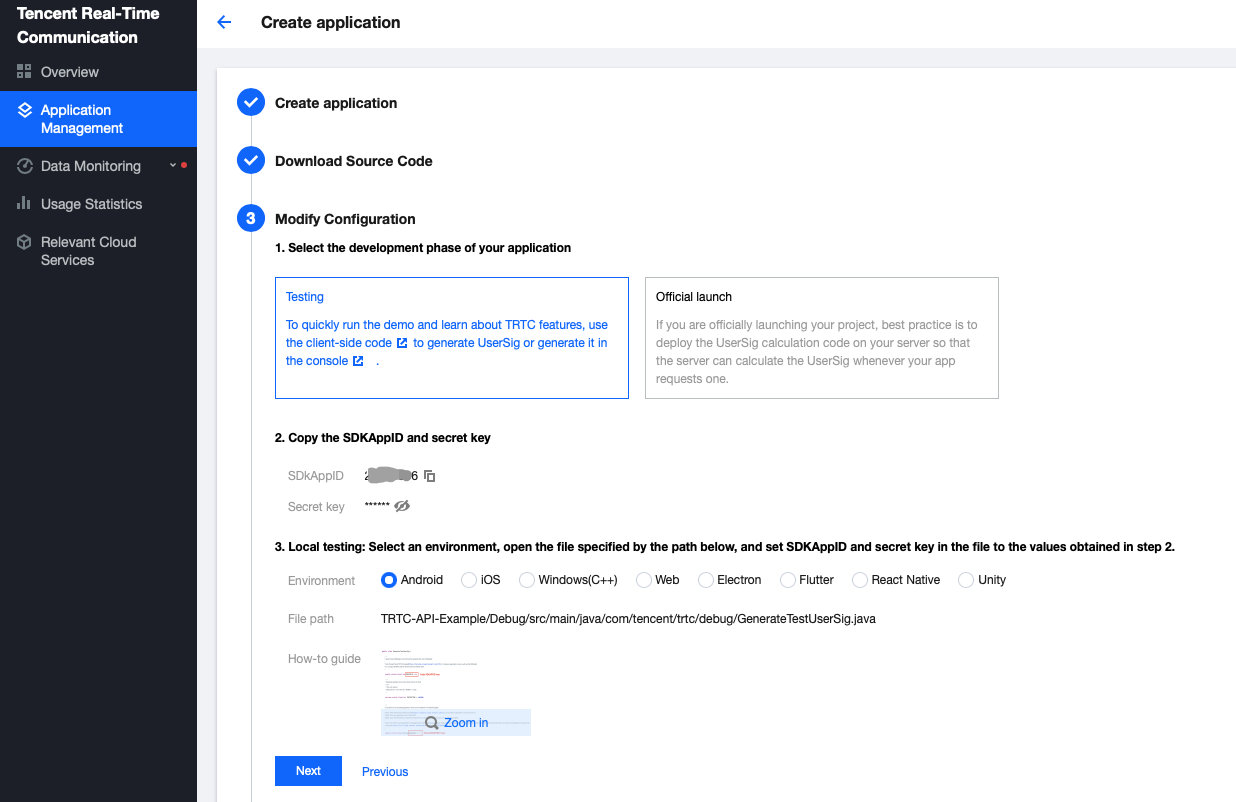The height and width of the screenshot is (802, 1236).
Task: Select the Android environment radio button
Action: point(389,580)
